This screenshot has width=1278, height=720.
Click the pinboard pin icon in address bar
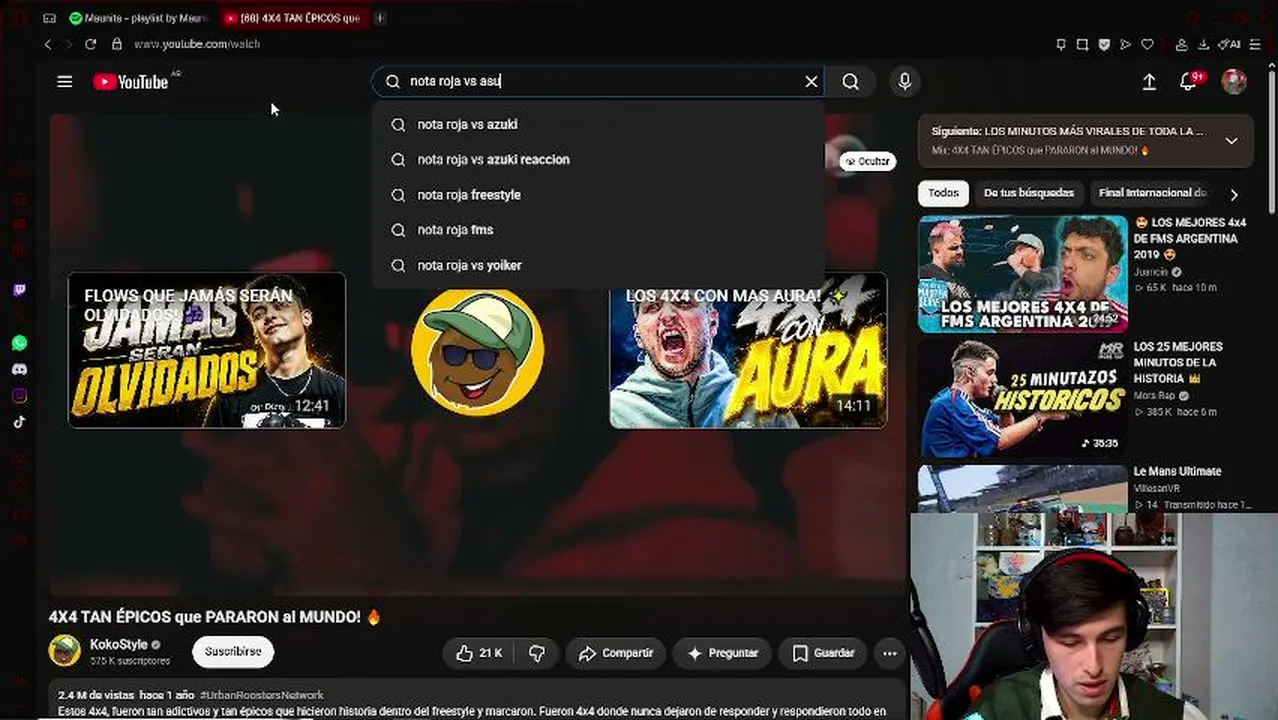[x=1061, y=44]
